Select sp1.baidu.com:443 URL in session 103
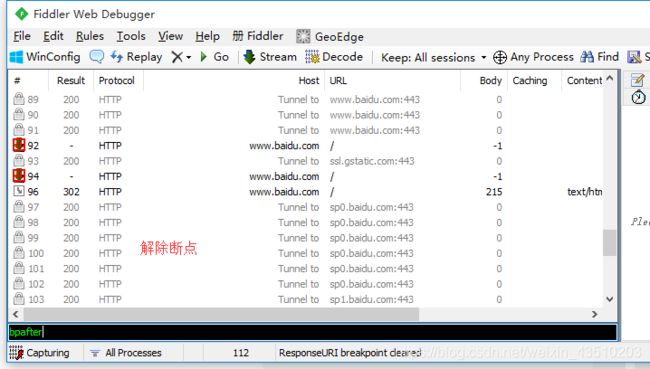Screen dimensions: 650x369 click(371, 299)
